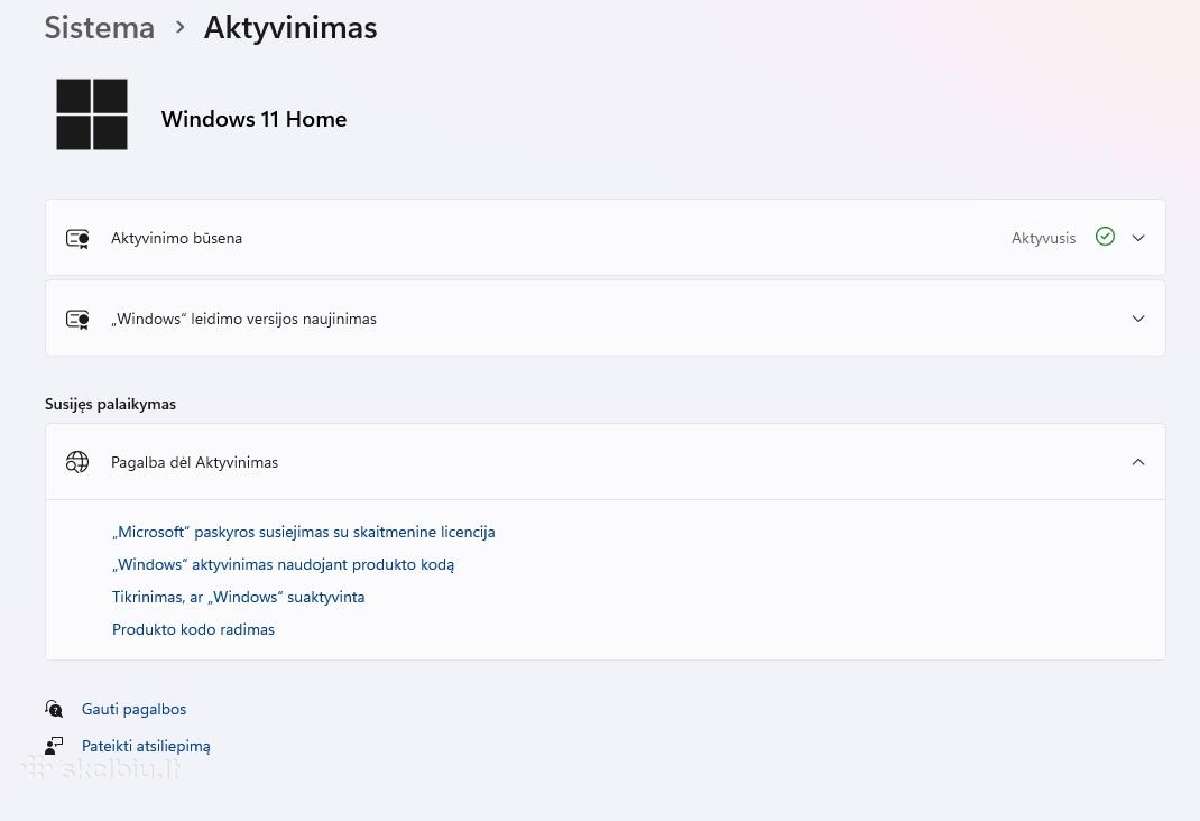The width and height of the screenshot is (1200, 821).
Task: Open Windows aktyvinimas naudojant produkto kodą link
Action: [x=283, y=565]
